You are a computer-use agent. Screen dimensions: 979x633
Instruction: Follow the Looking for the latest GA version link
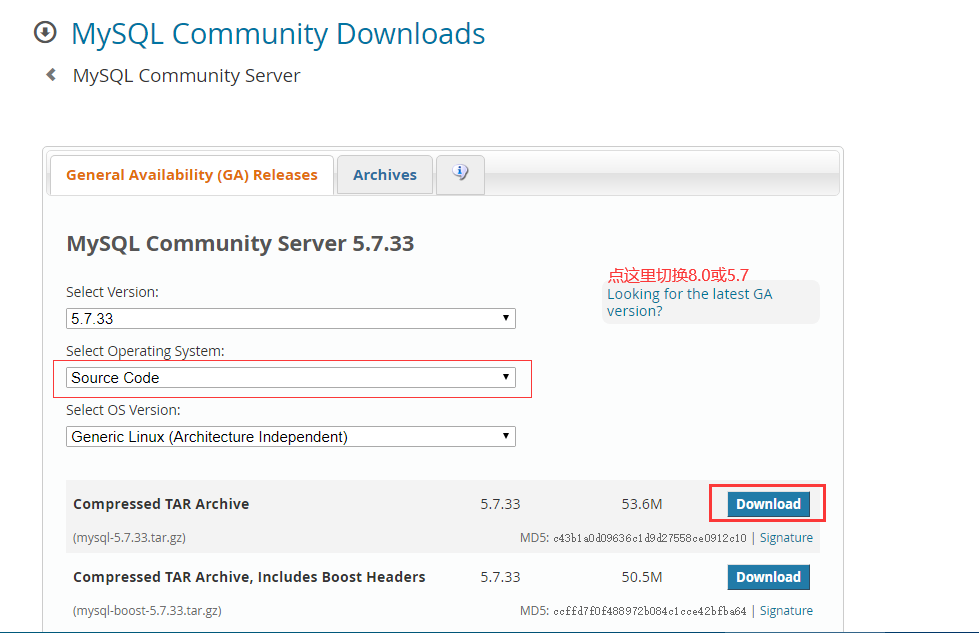689,302
